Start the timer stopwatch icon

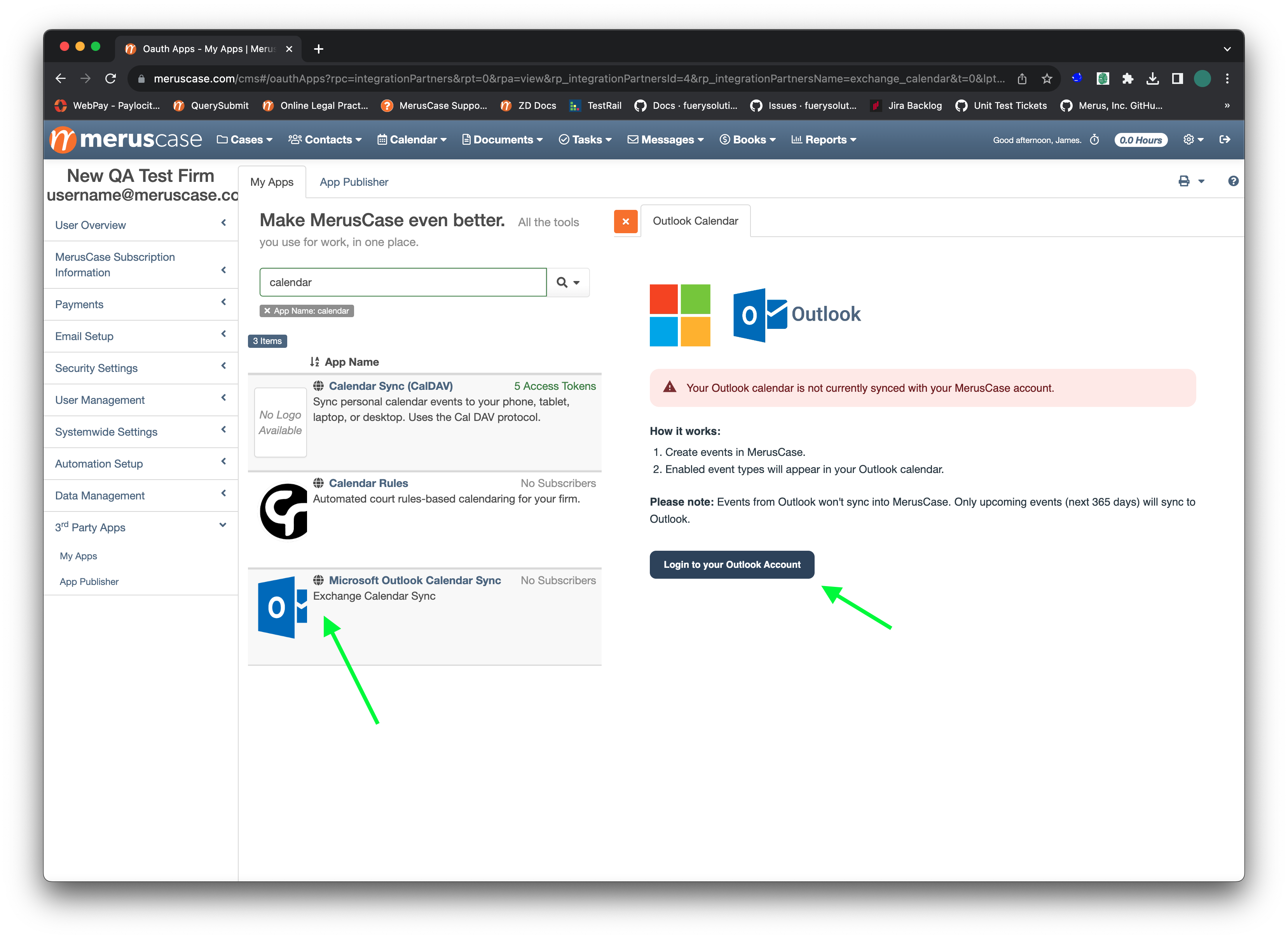click(x=1094, y=140)
